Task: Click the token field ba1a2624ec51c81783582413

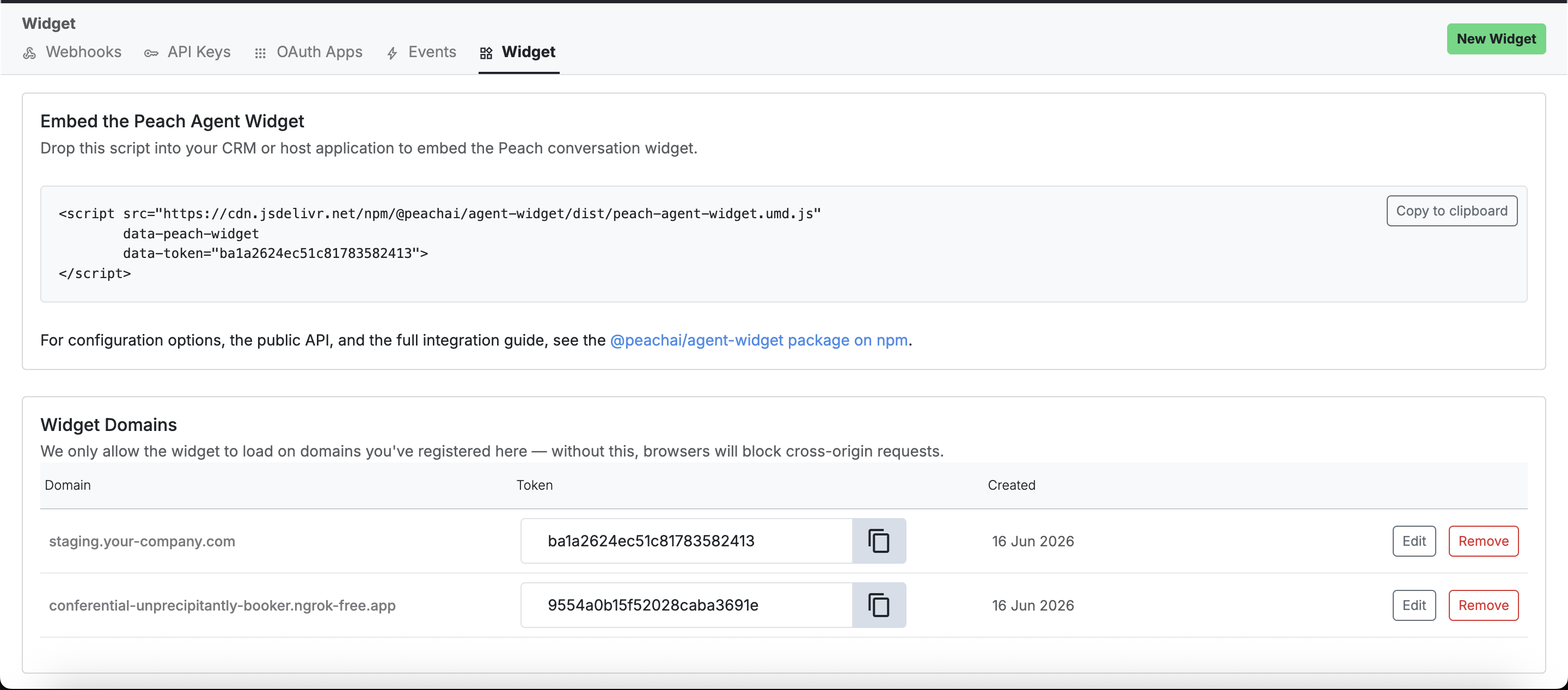Action: [687, 541]
